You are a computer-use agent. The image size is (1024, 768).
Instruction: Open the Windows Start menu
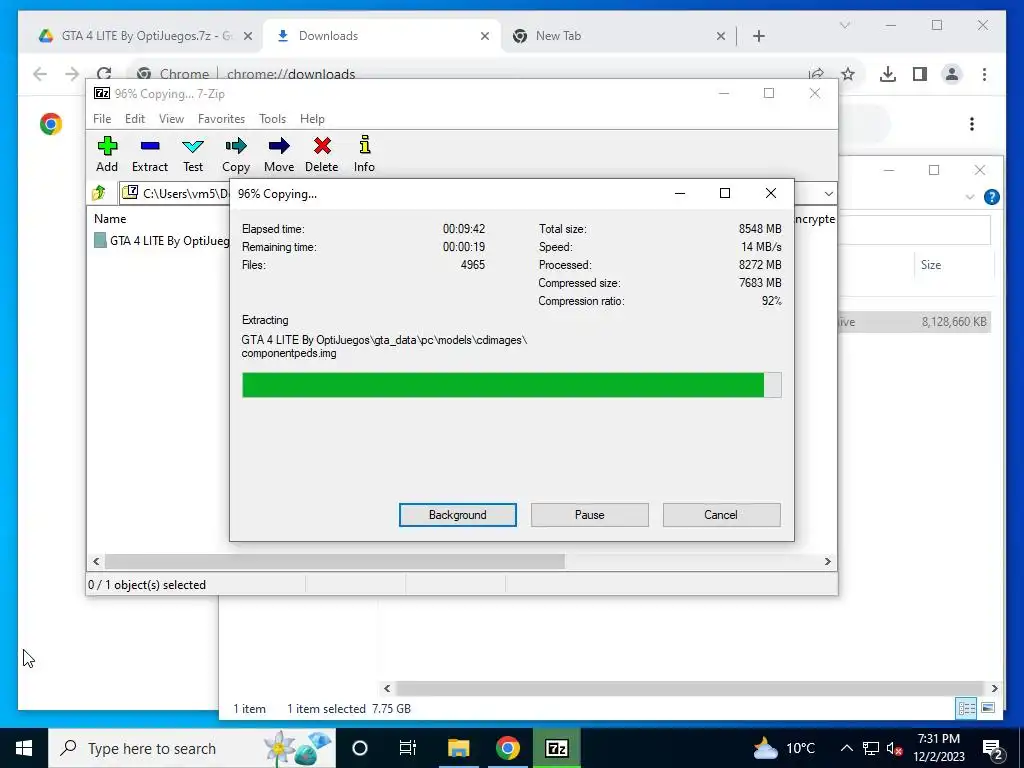24,748
